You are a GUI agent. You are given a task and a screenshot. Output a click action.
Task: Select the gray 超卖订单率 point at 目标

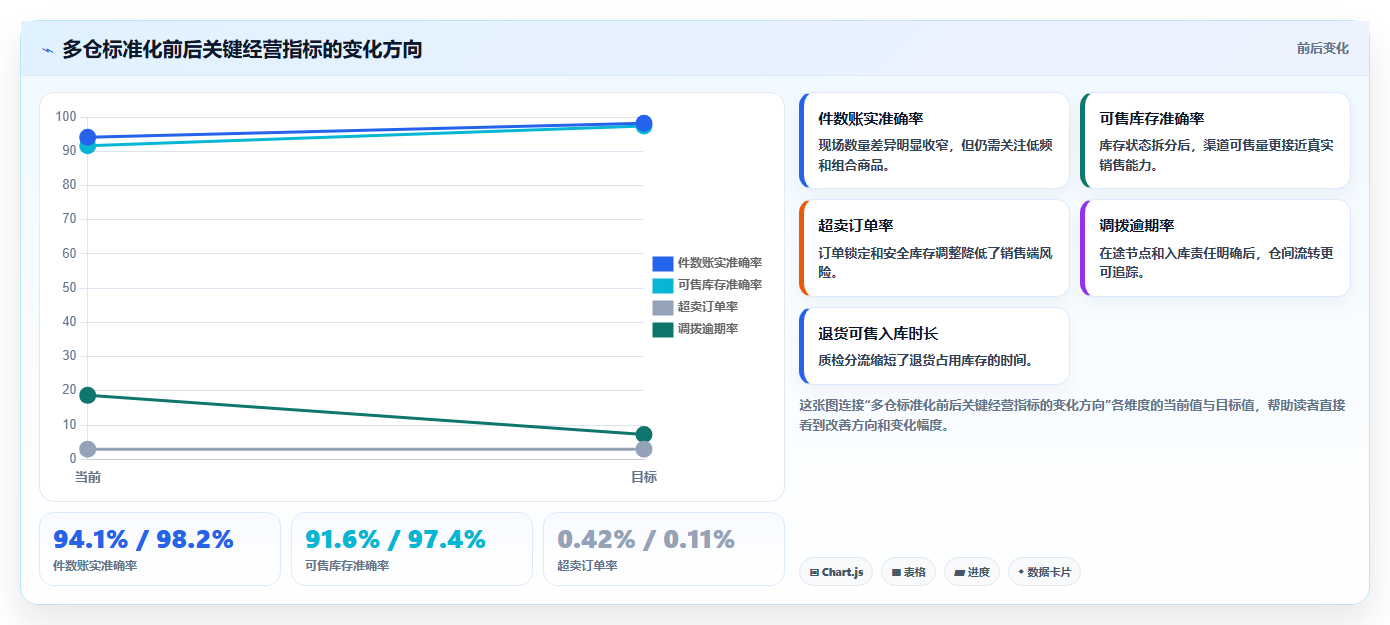tap(644, 449)
